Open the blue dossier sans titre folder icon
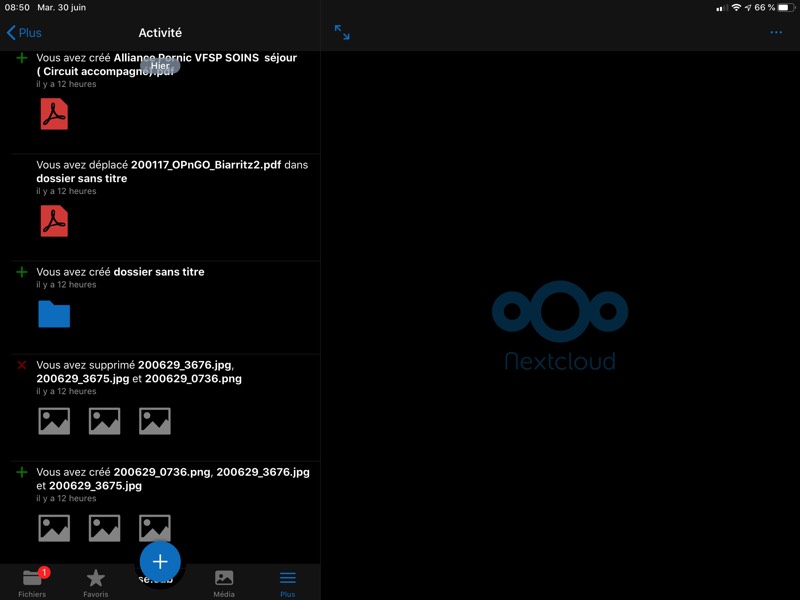Viewport: 800px width, 600px height. click(x=54, y=314)
